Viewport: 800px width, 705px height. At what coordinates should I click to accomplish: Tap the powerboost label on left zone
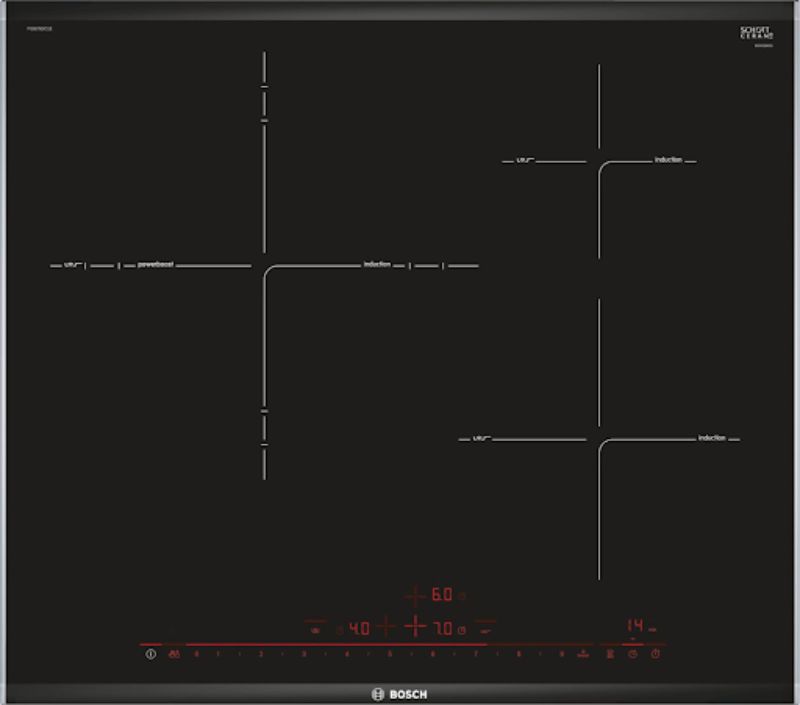pyautogui.click(x=156, y=265)
